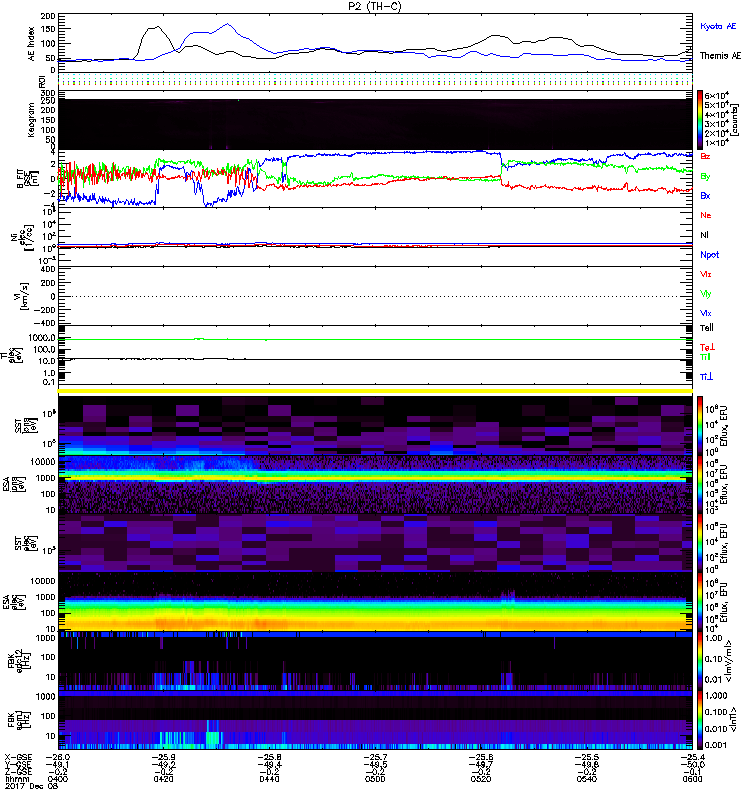Click the nT color bar of FBK panel
The height and width of the screenshot is (800, 750).
(700, 720)
